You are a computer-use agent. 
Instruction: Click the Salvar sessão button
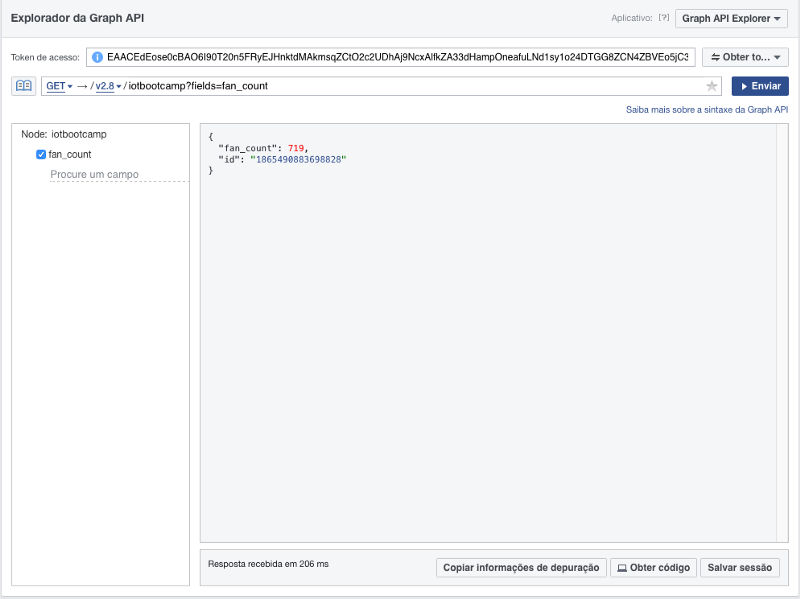740,567
